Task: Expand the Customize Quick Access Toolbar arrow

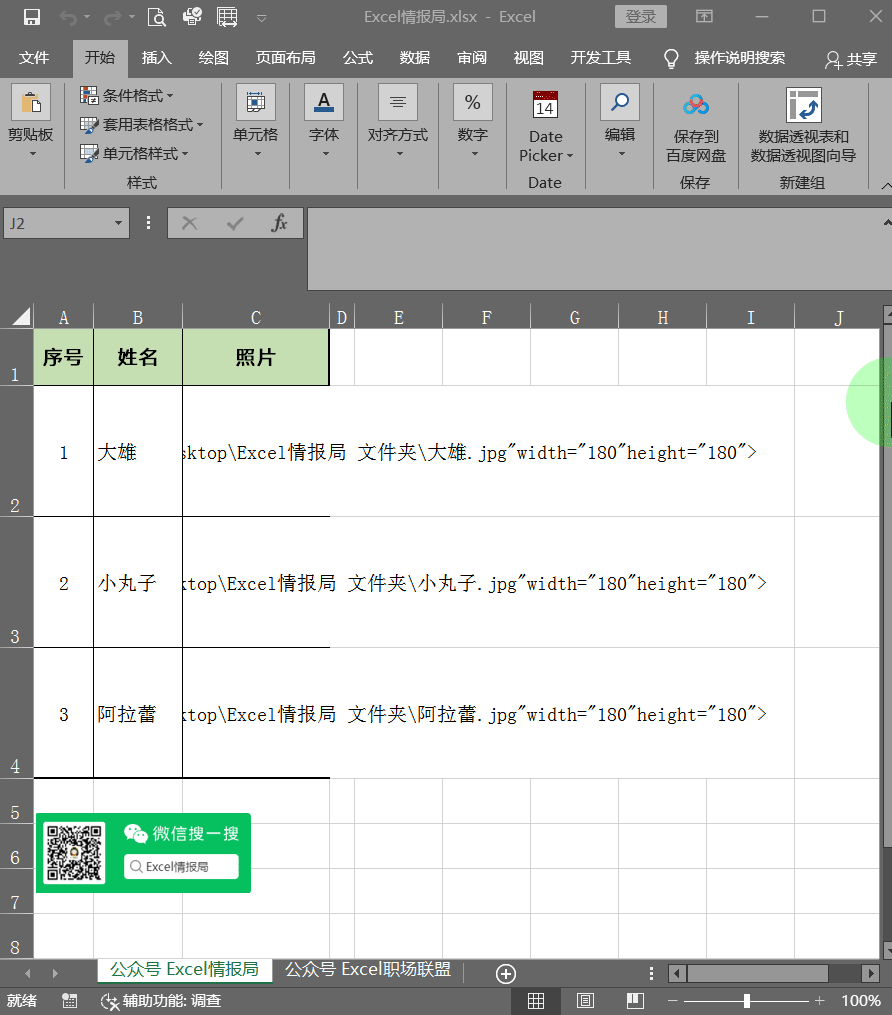Action: coord(262,18)
